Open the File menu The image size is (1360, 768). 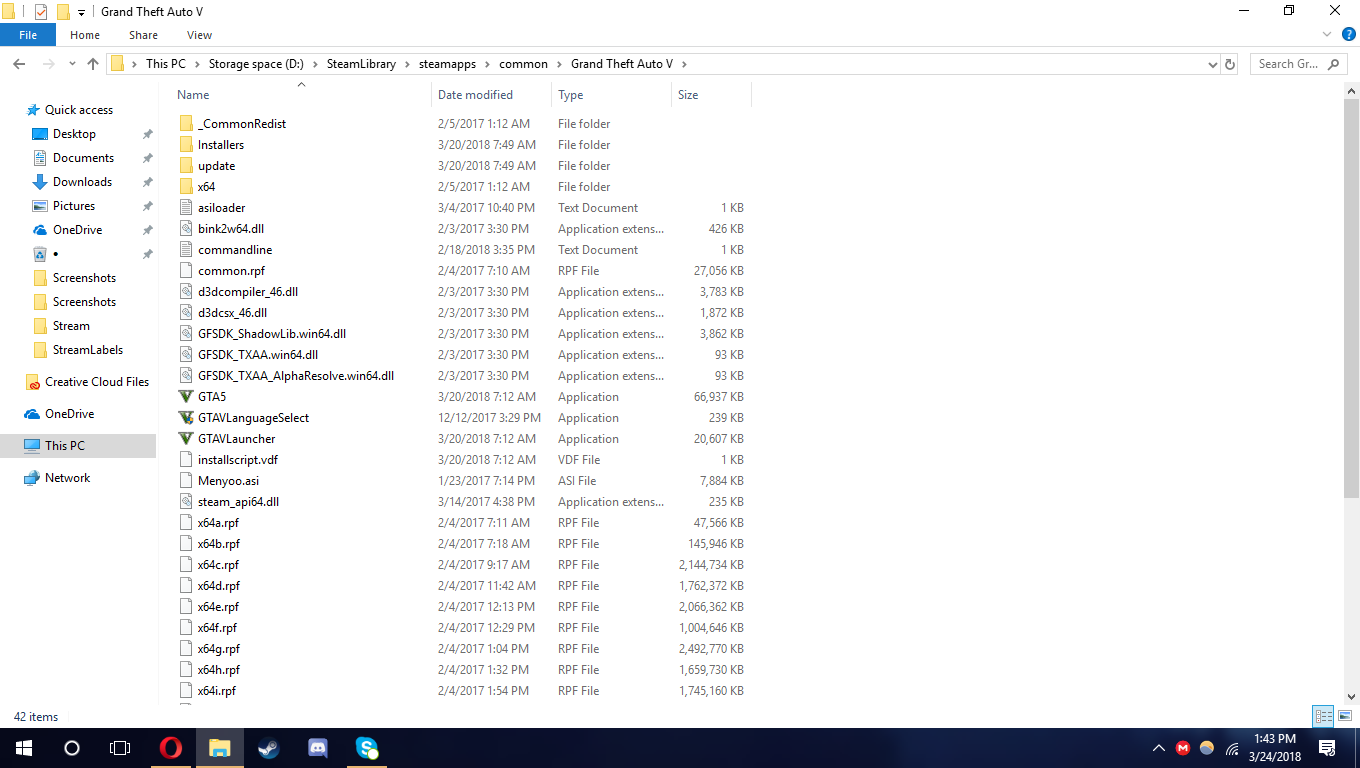[28, 35]
